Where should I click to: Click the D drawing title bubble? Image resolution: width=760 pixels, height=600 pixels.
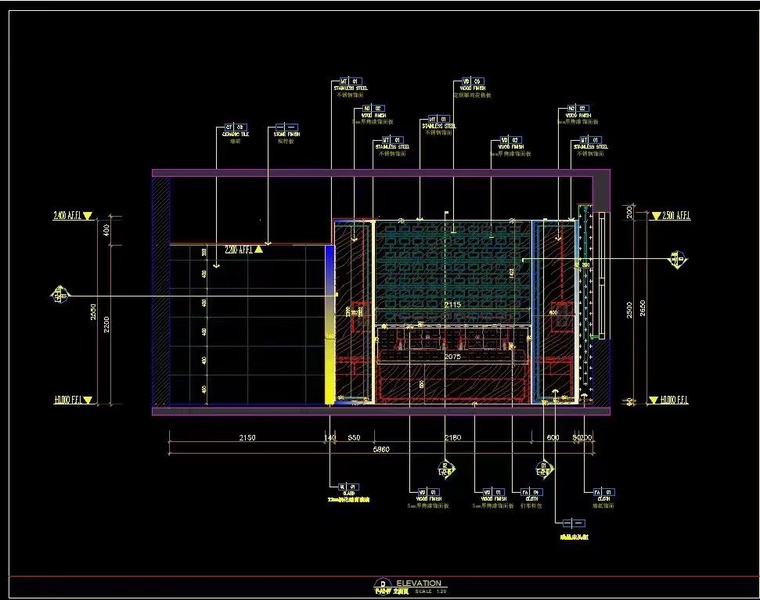point(383,584)
